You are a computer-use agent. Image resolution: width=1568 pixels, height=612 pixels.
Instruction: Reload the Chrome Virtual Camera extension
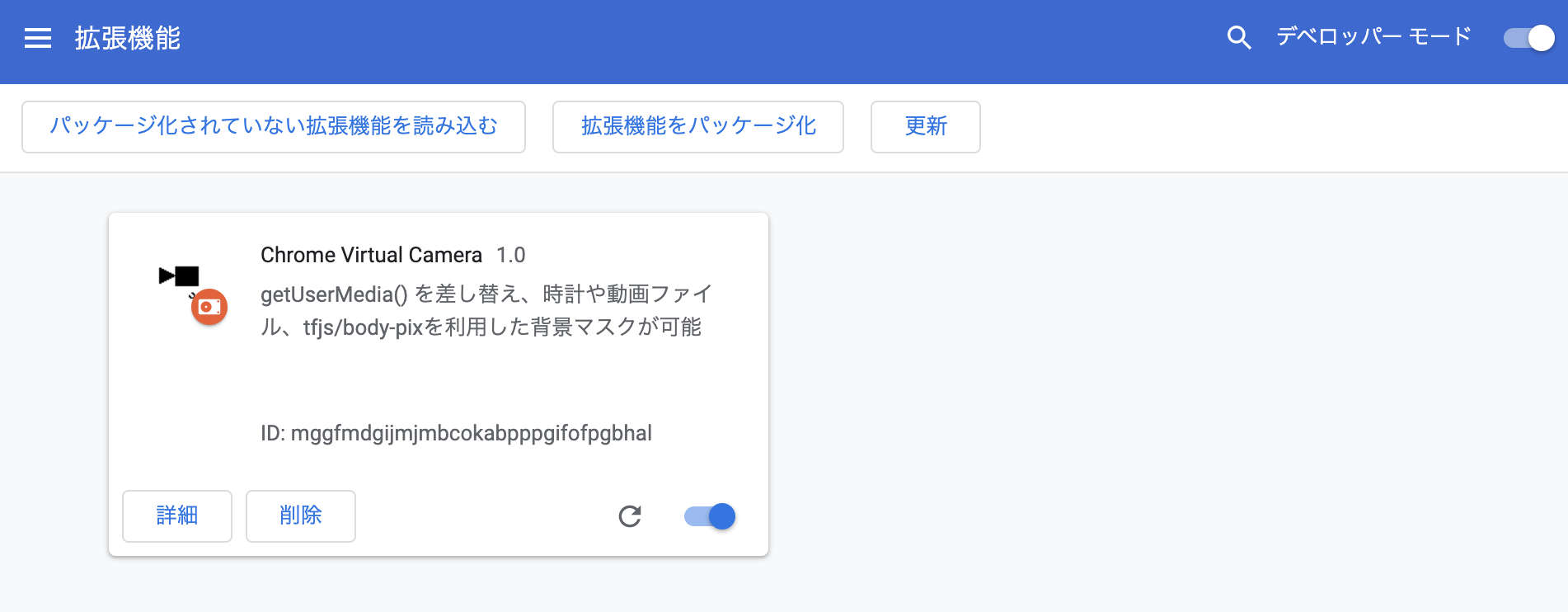coord(630,516)
